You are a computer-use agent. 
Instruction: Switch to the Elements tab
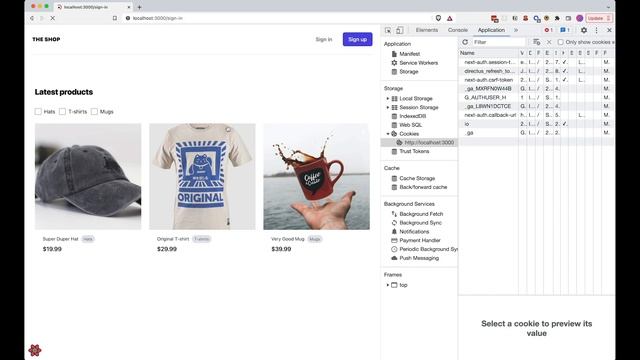(x=427, y=30)
